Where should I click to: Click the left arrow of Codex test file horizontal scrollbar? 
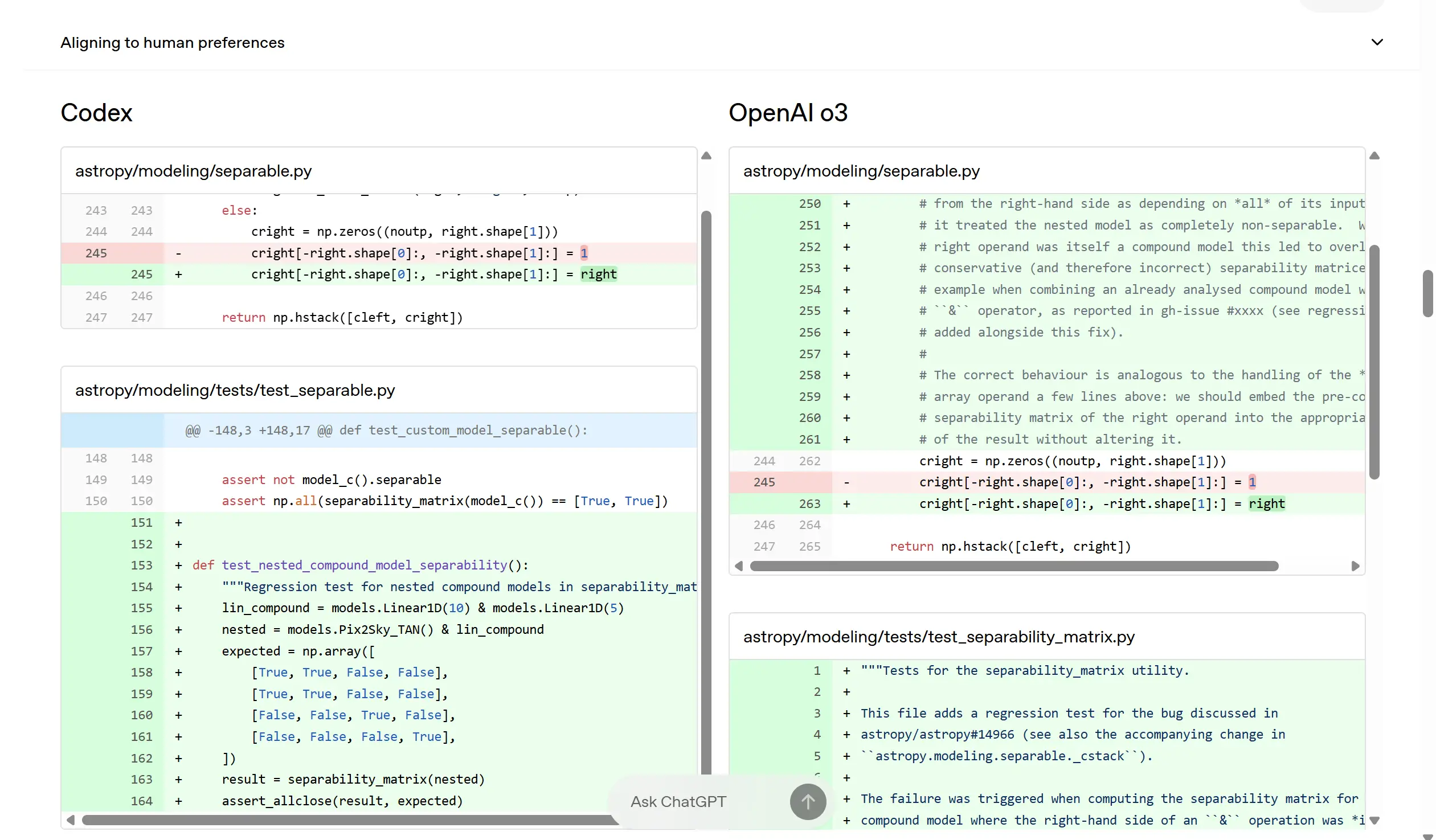(x=71, y=820)
